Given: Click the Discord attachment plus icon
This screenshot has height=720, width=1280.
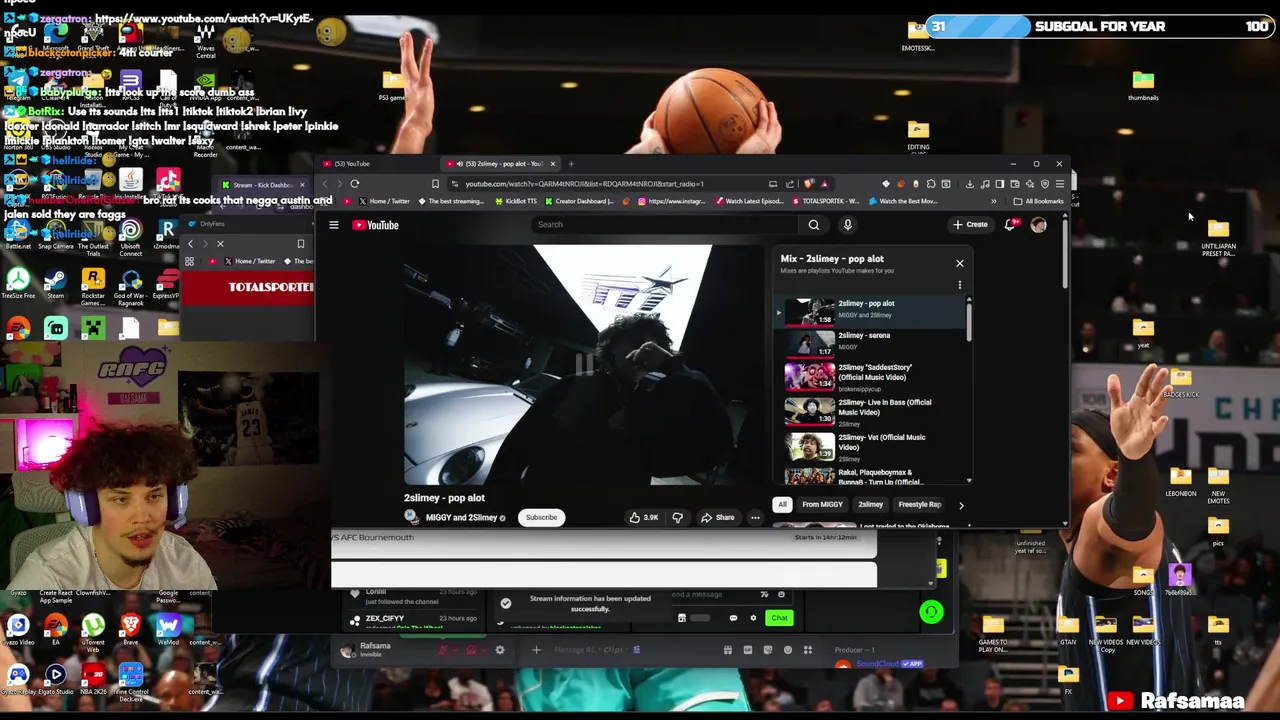Looking at the screenshot, I should tap(536, 650).
